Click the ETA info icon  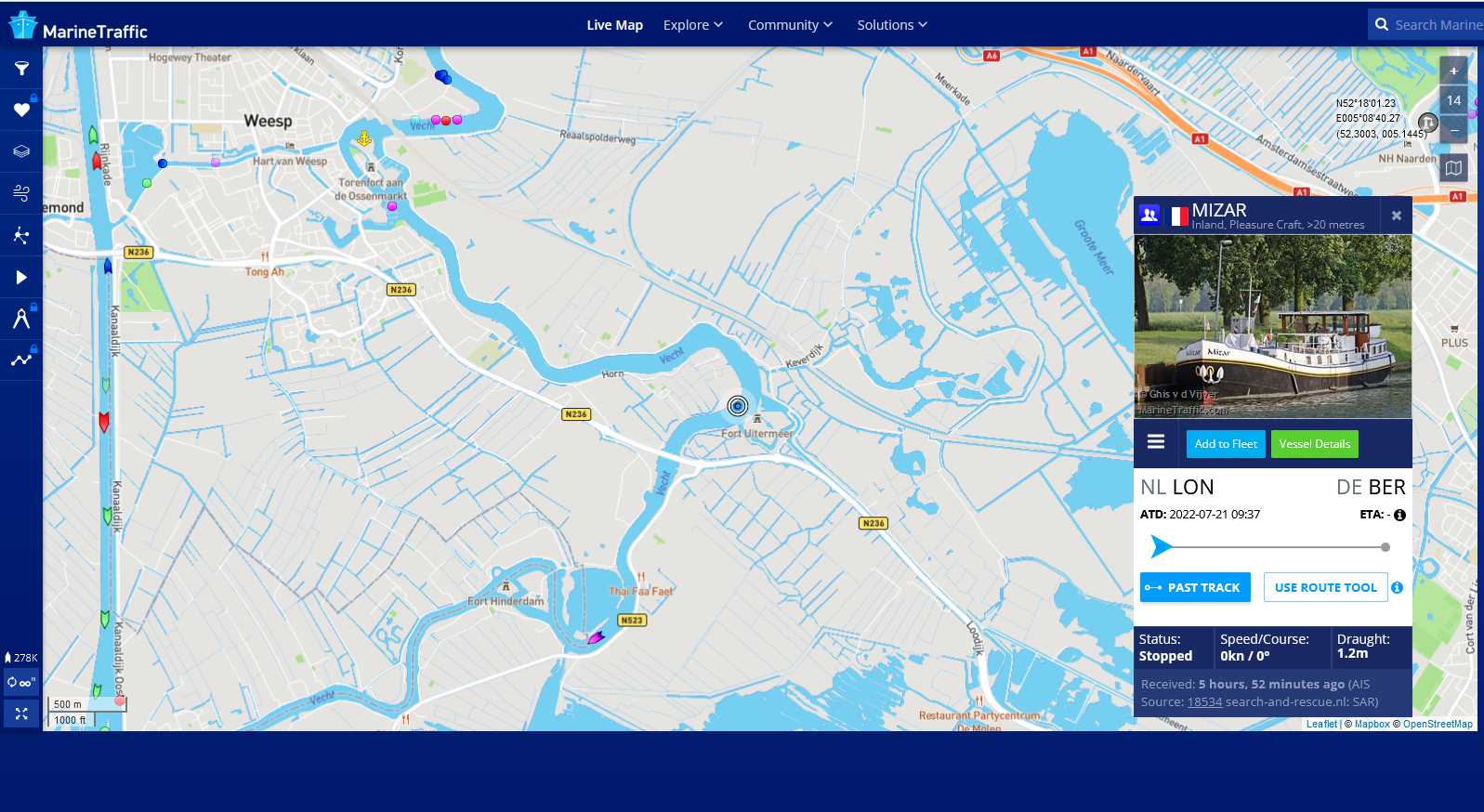tap(1399, 515)
